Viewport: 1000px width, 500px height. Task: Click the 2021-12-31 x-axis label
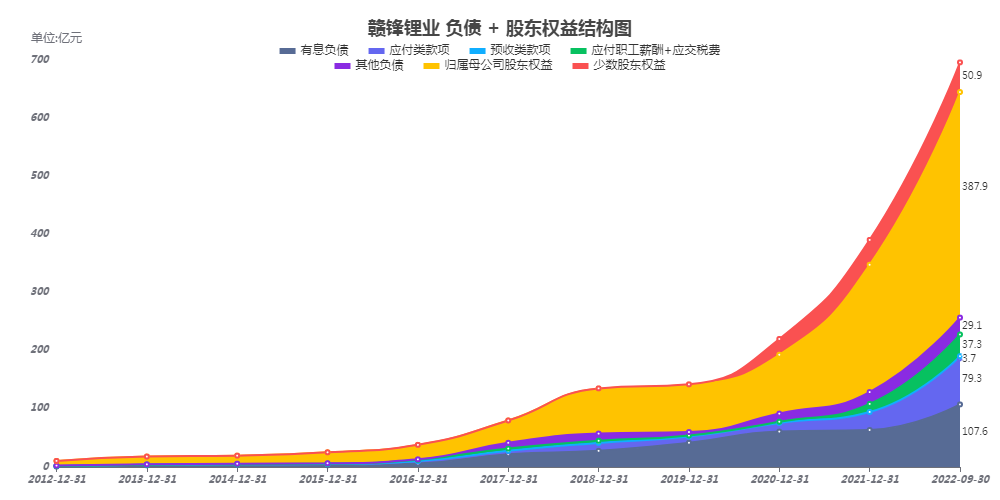pyautogui.click(x=869, y=479)
